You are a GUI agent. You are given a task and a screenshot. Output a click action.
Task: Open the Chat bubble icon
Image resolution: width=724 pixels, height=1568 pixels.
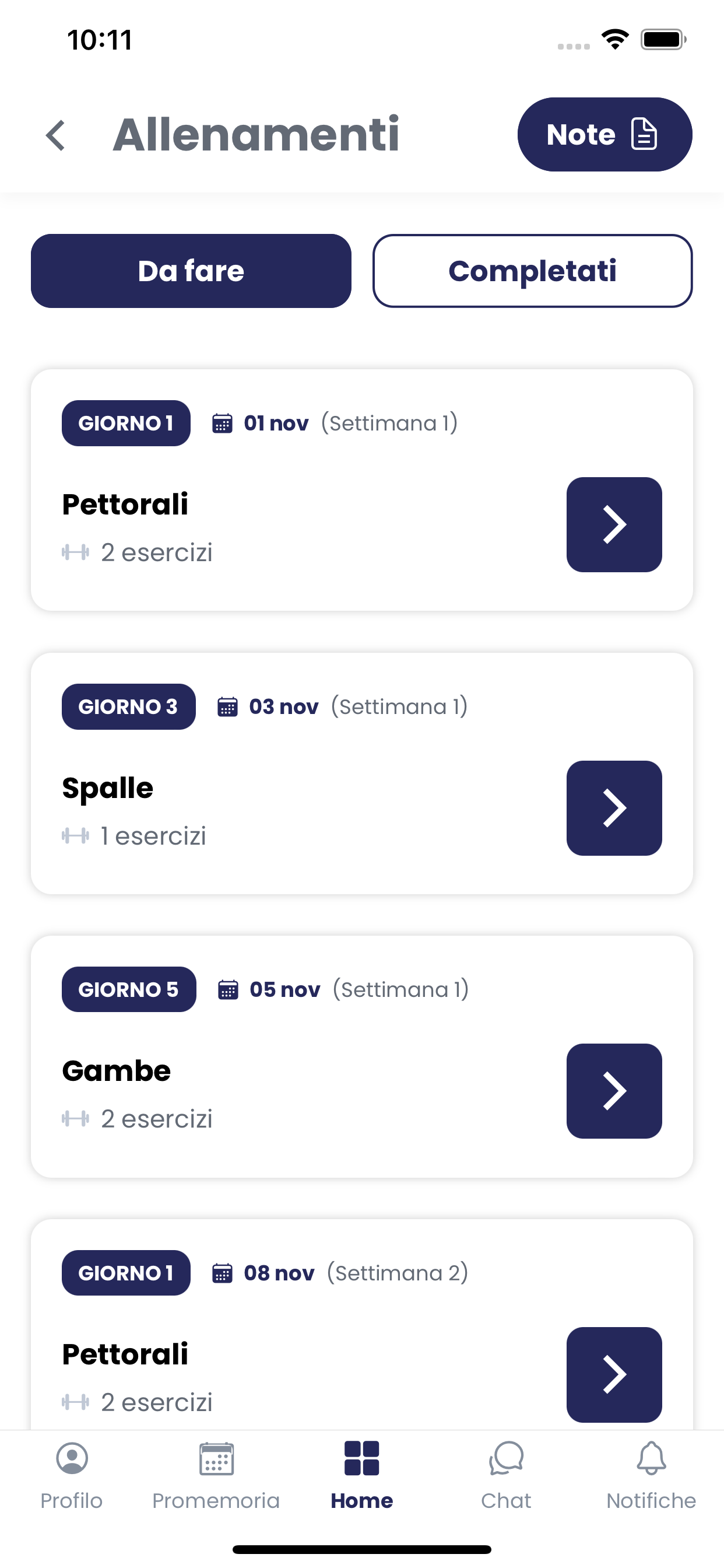click(x=506, y=1458)
